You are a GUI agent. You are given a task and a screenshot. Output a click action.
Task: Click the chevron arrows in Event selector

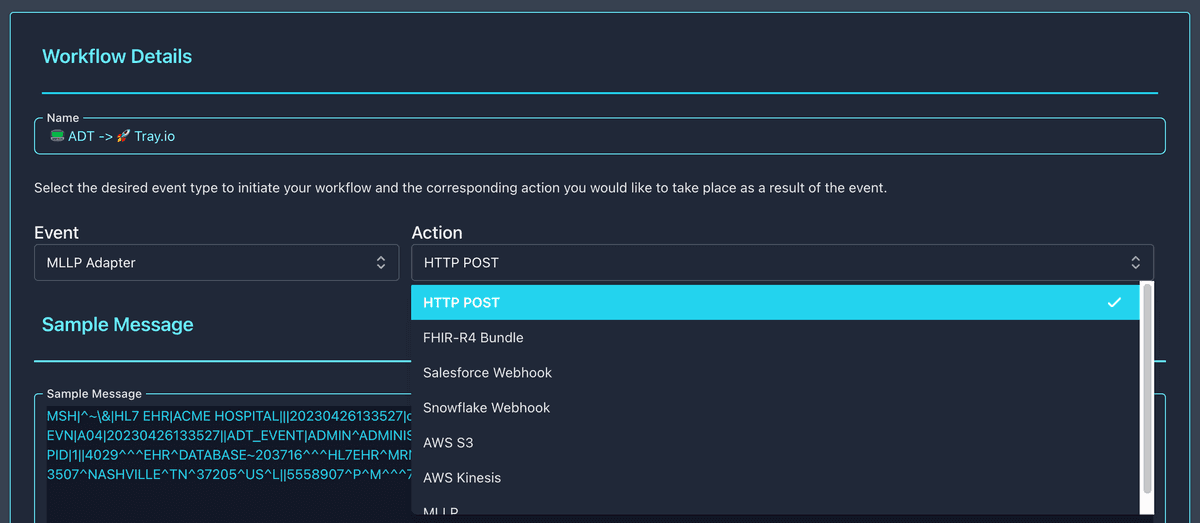click(x=381, y=262)
